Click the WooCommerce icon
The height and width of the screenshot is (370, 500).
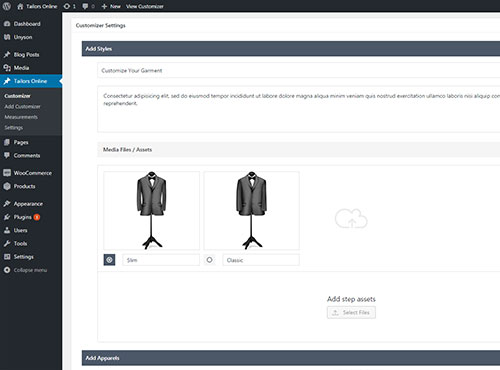click(x=7, y=173)
